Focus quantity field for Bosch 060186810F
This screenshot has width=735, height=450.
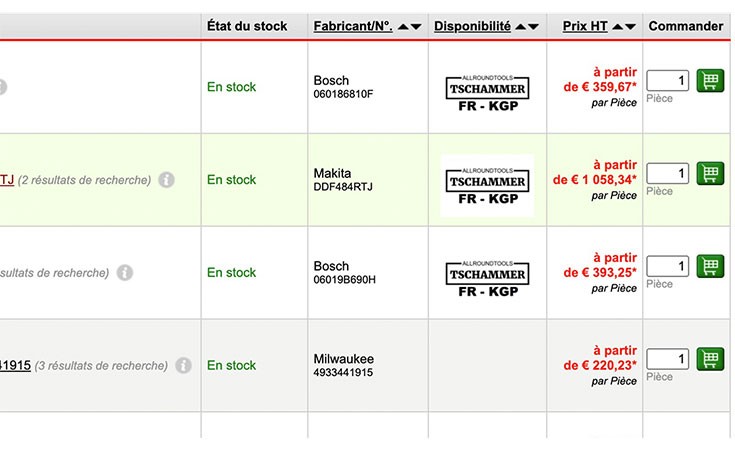click(x=668, y=81)
